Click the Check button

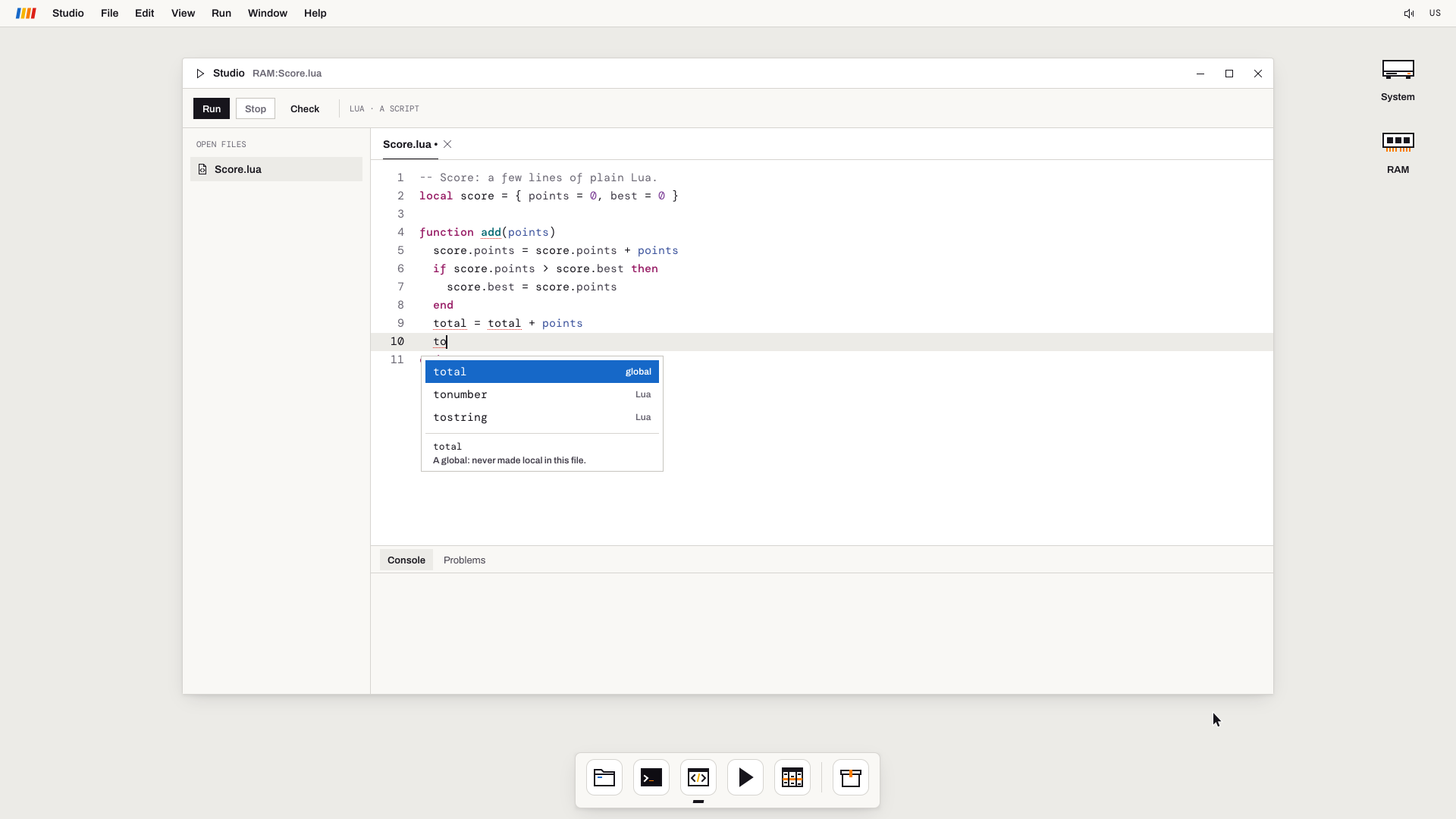(305, 108)
